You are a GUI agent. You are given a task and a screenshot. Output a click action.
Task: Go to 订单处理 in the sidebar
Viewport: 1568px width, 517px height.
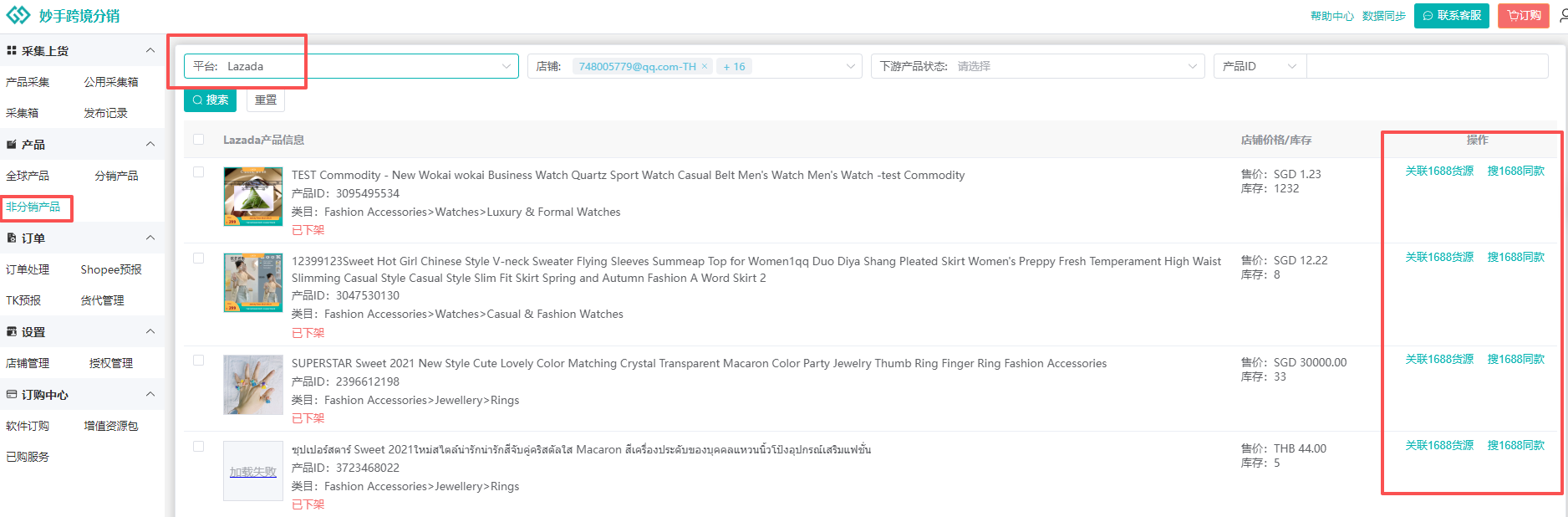coord(28,269)
